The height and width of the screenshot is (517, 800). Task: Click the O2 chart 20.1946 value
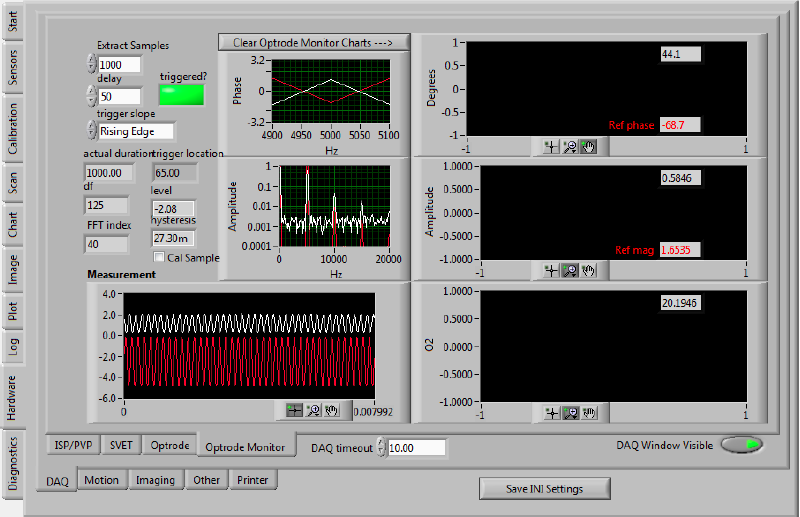point(681,303)
